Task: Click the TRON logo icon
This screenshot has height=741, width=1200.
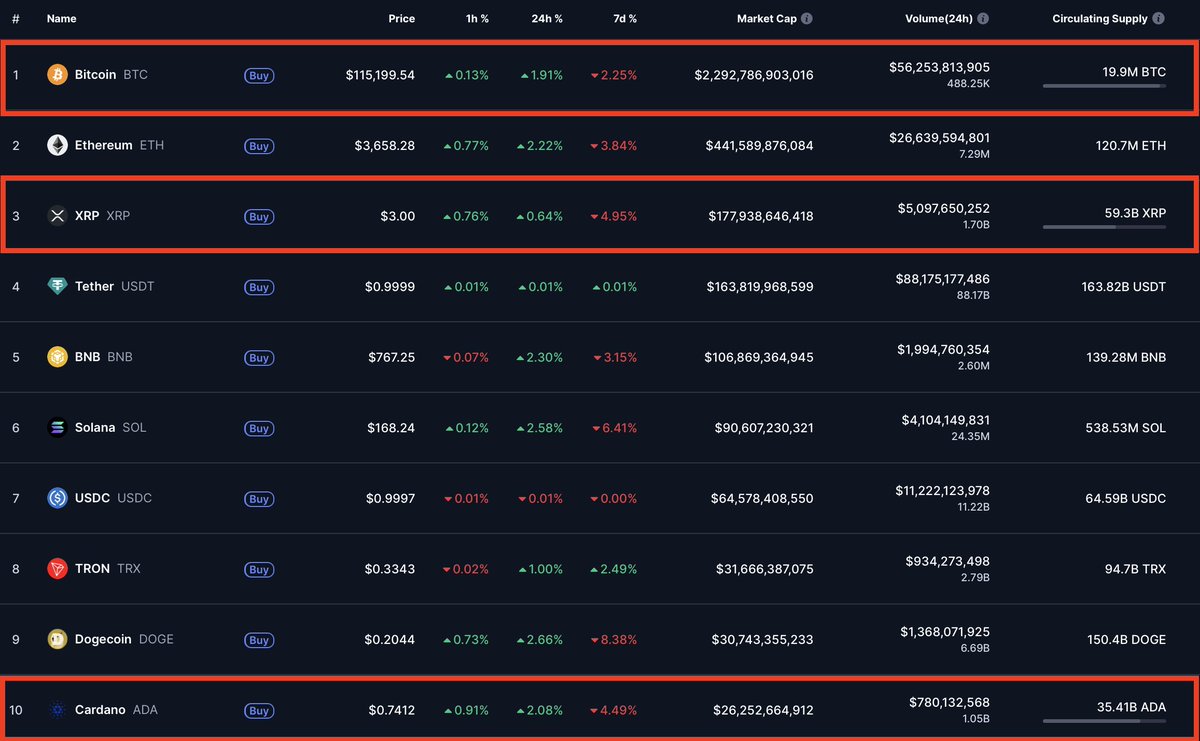Action: (57, 569)
